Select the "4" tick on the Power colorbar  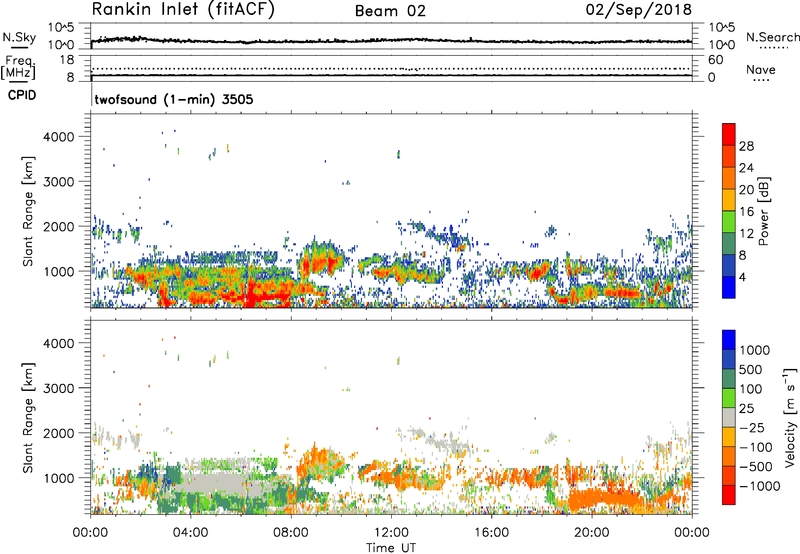[x=742, y=277]
